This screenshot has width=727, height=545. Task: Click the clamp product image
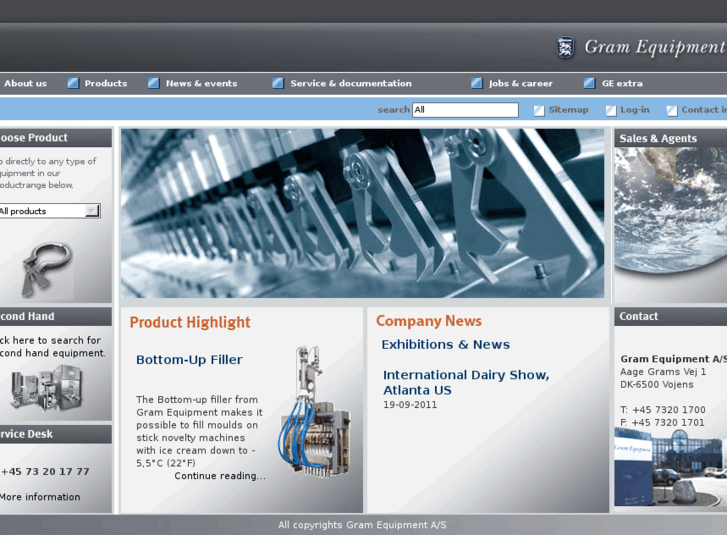tap(46, 269)
